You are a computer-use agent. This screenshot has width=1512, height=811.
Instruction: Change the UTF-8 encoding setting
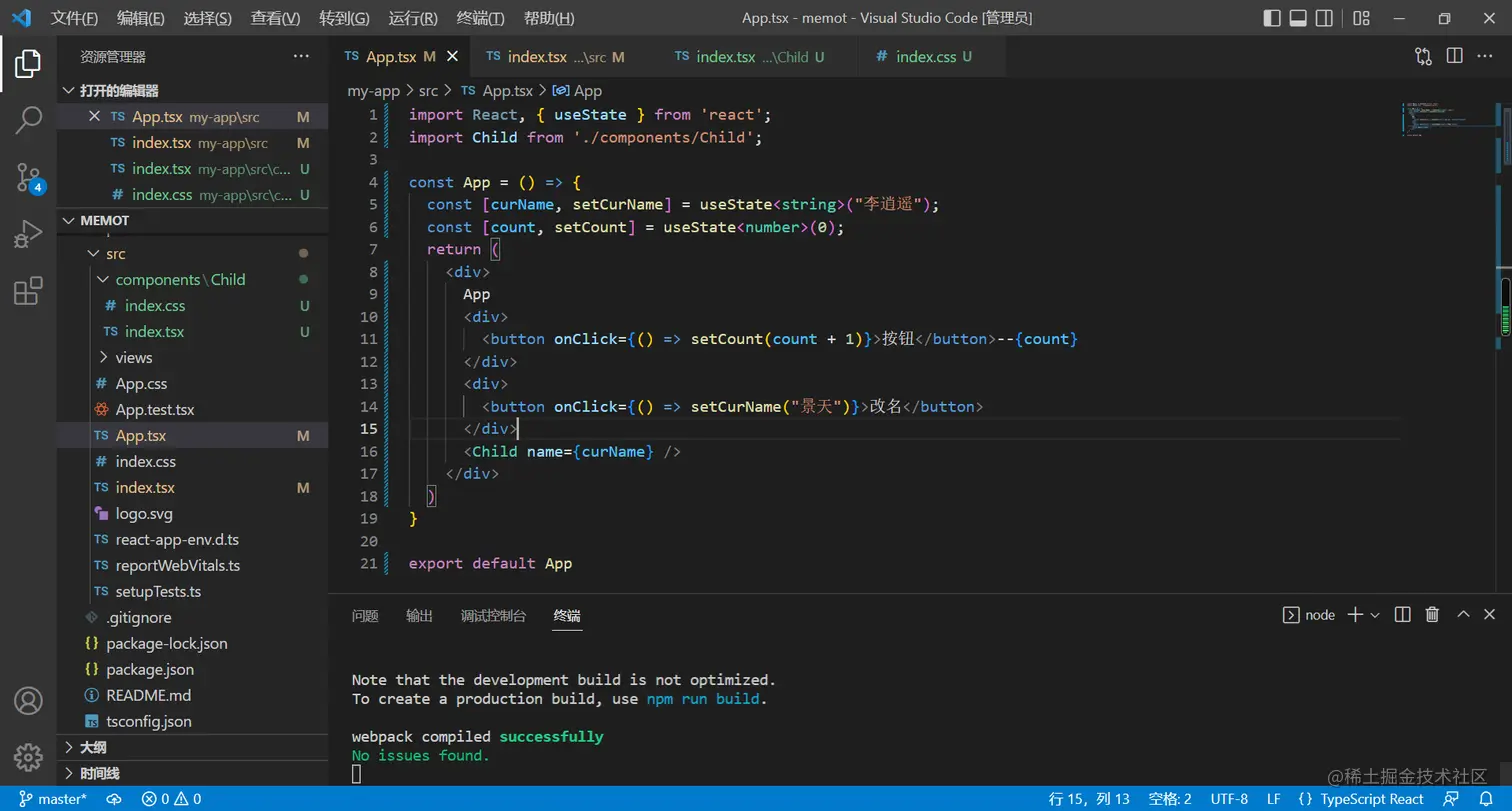pyautogui.click(x=1229, y=799)
